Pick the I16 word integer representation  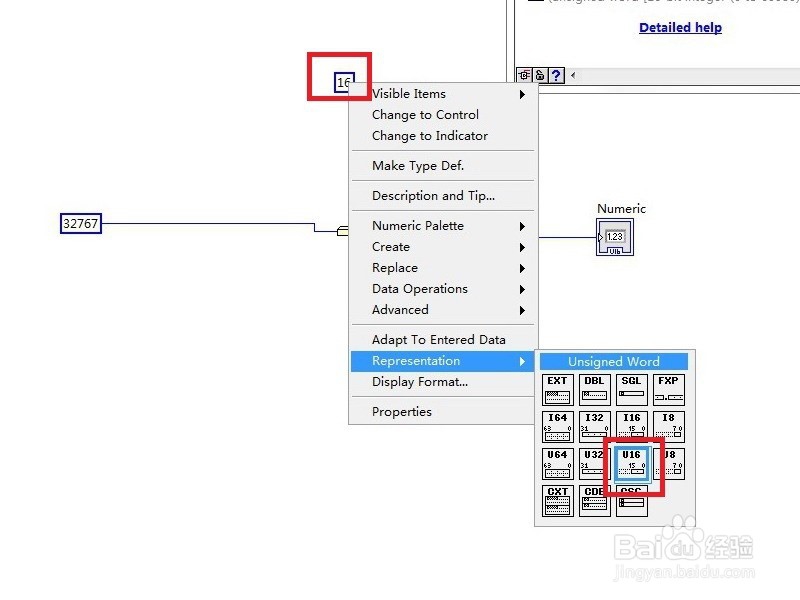[632, 427]
